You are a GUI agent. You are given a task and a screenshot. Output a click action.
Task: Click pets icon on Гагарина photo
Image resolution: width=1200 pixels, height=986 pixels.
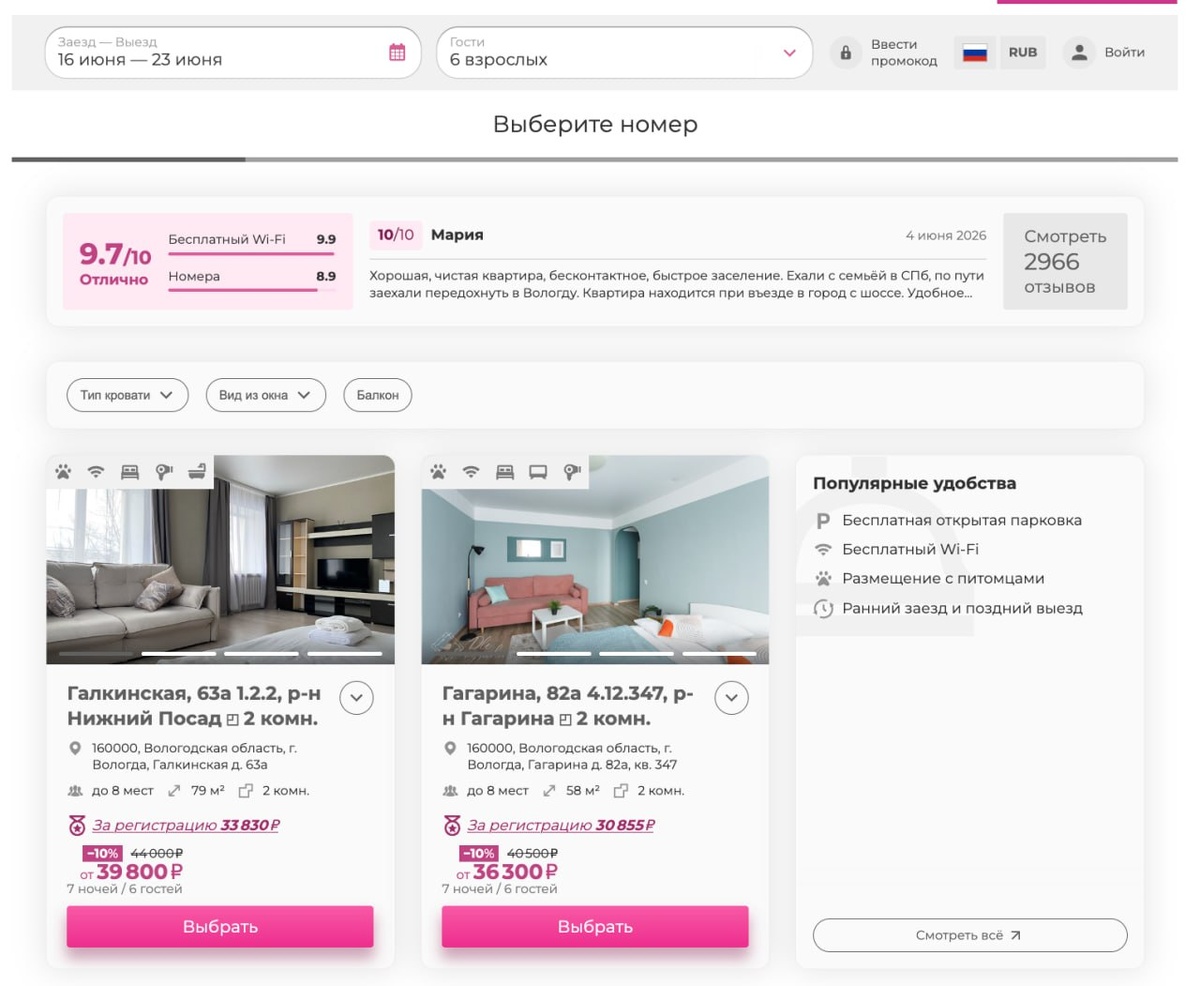[x=438, y=471]
